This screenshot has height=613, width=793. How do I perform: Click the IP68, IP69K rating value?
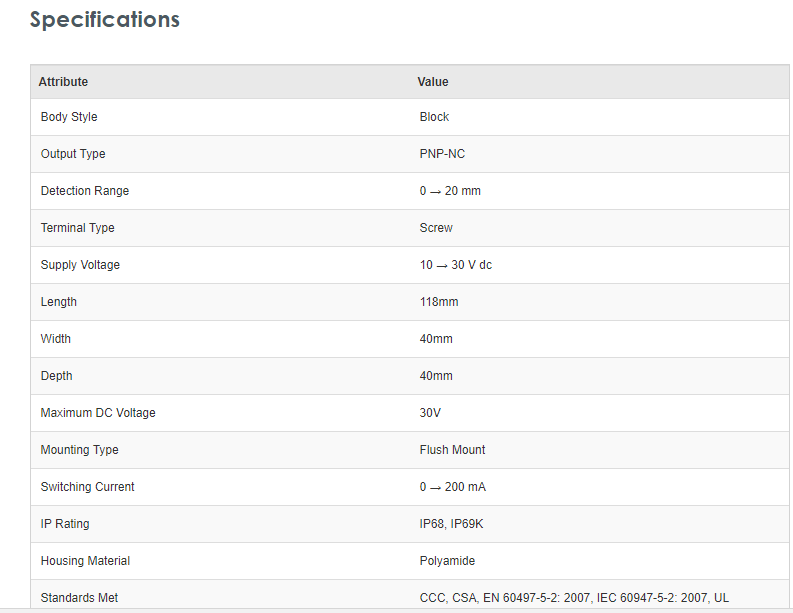pos(451,524)
